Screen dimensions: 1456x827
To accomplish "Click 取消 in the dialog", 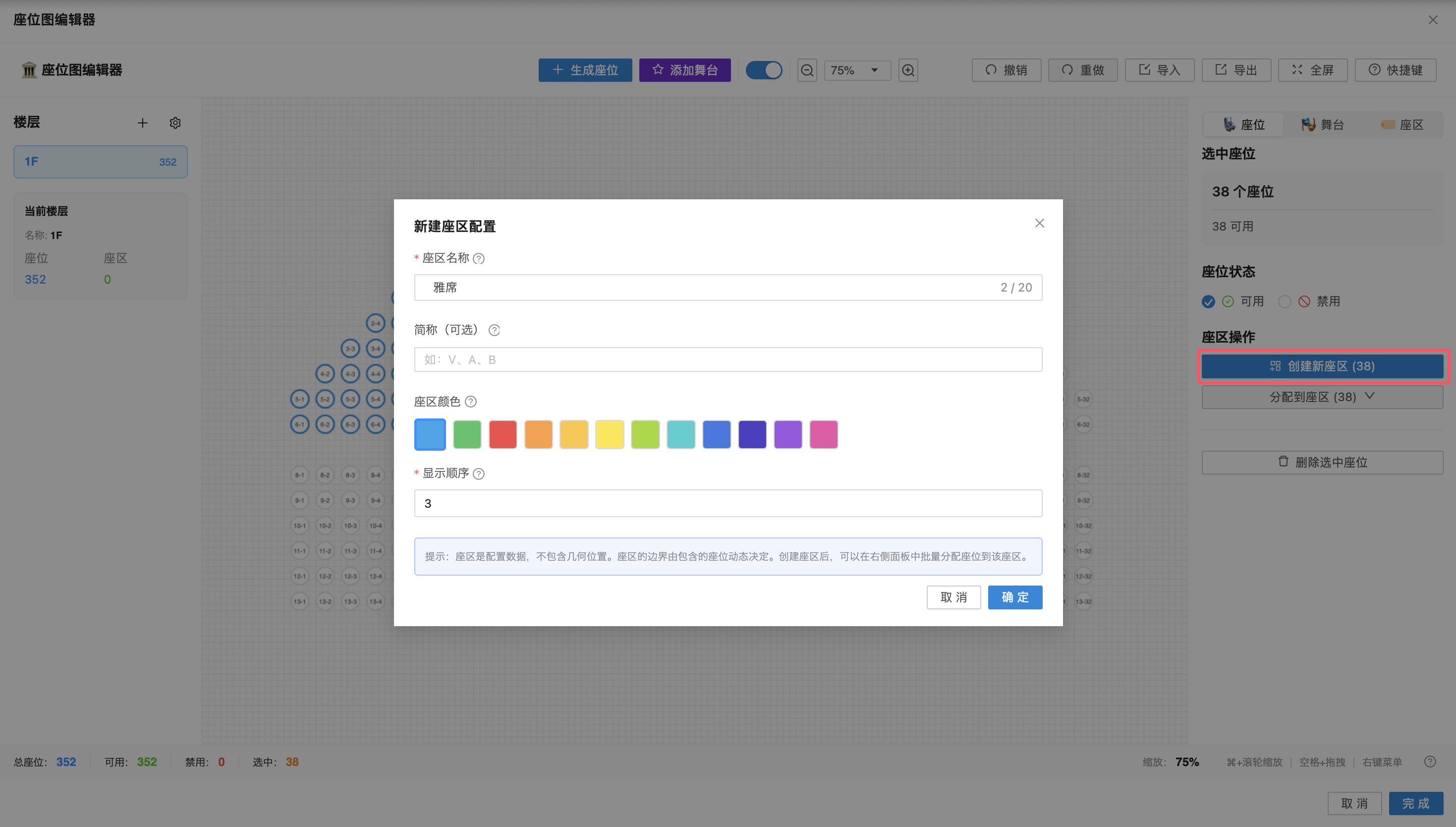I will tap(953, 597).
